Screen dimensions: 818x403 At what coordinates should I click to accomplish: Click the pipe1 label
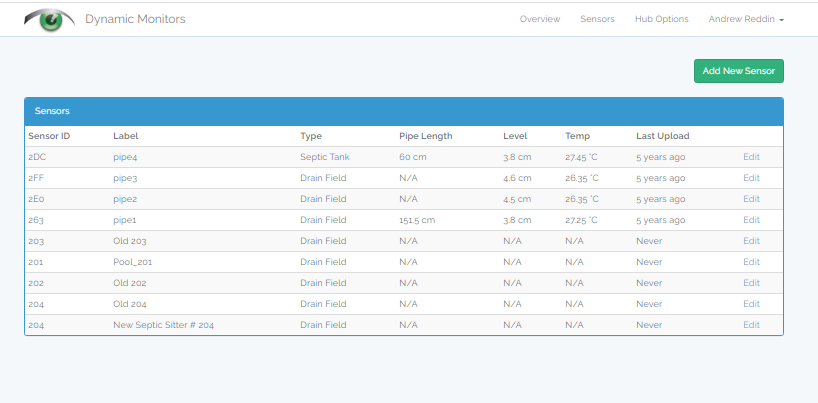point(125,220)
